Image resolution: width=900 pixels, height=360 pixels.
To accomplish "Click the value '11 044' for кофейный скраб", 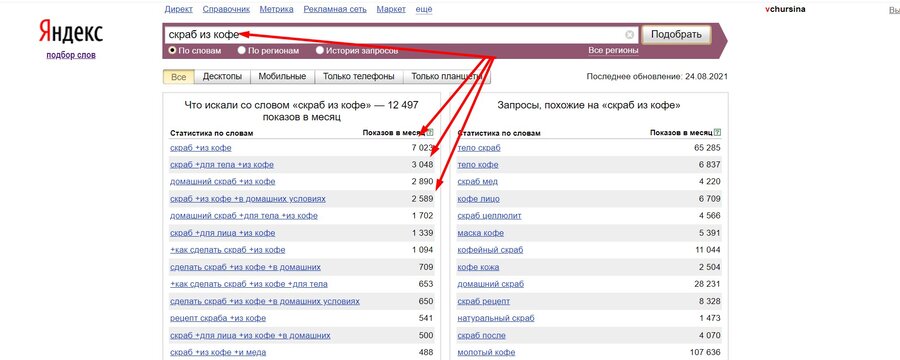I will click(707, 250).
